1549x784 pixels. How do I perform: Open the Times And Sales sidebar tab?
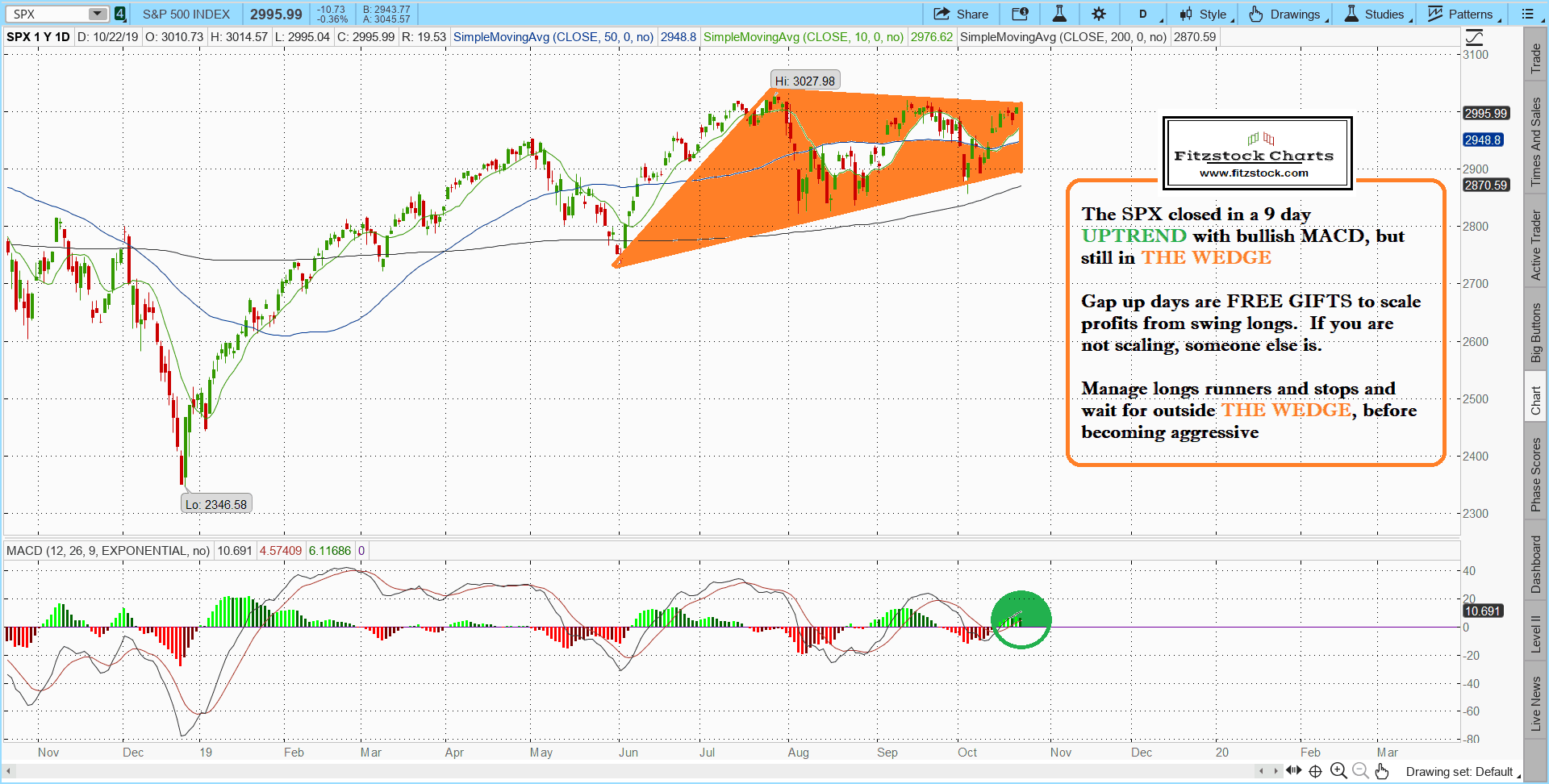pyautogui.click(x=1535, y=141)
